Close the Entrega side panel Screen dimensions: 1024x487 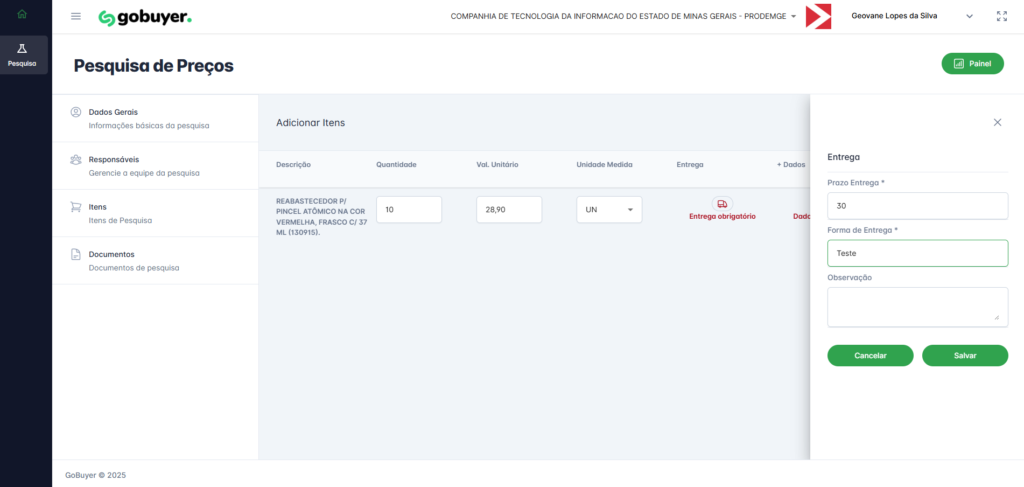997,122
